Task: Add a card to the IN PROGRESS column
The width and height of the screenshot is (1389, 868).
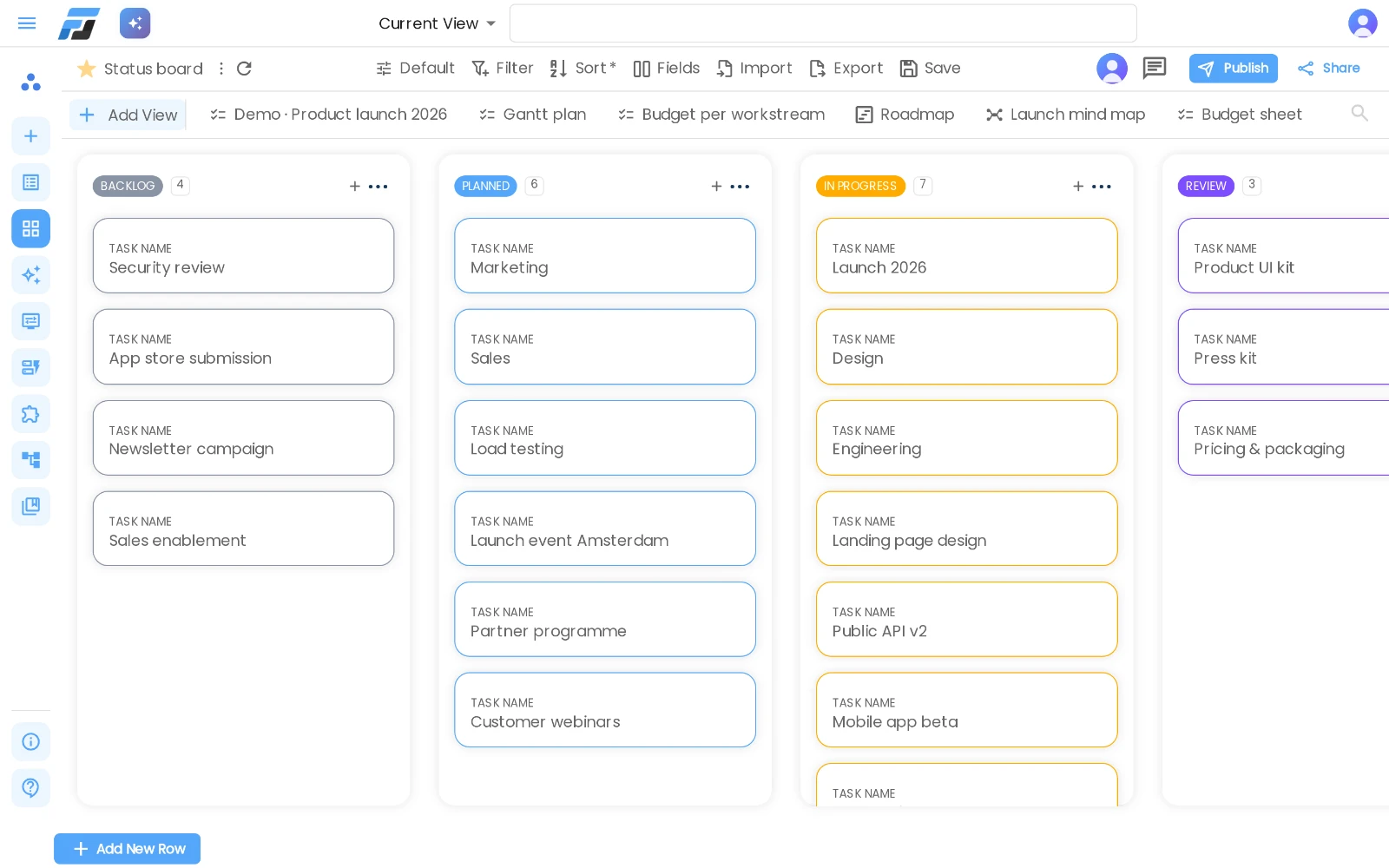Action: 1078,187
